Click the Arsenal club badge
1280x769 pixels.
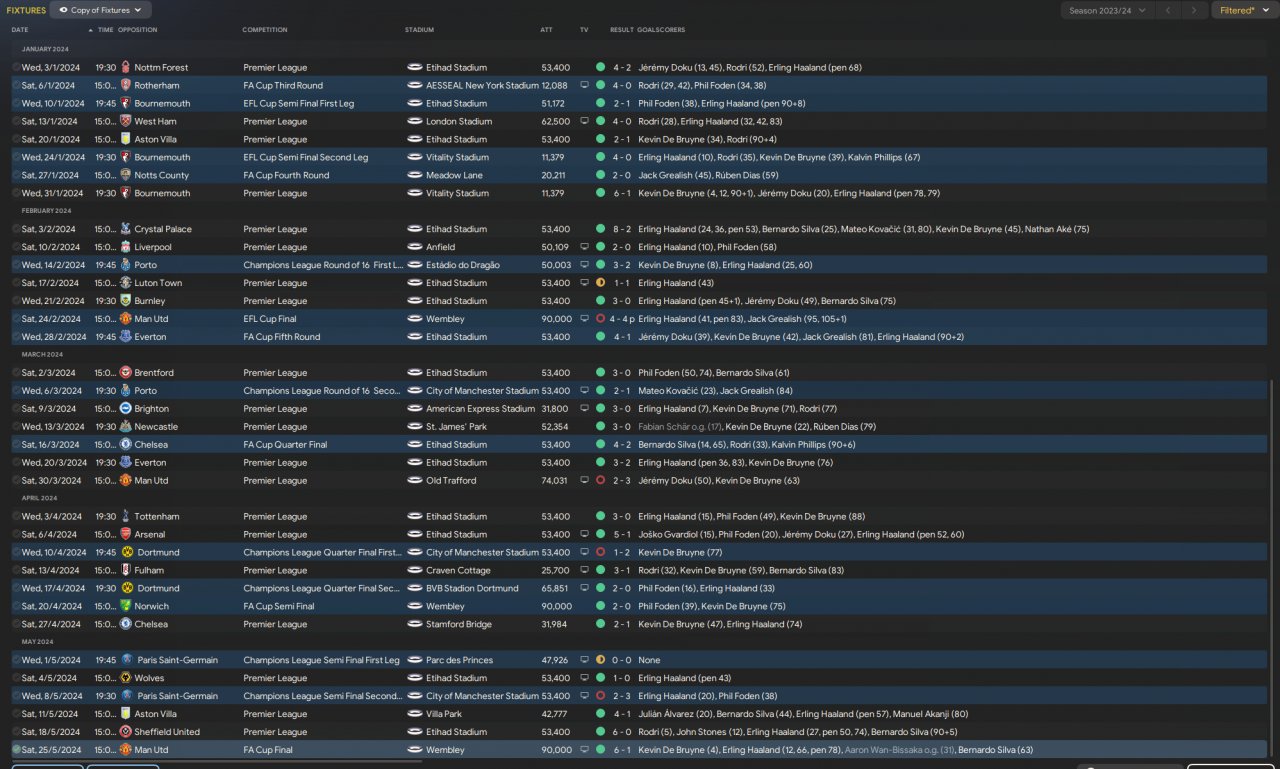coord(126,535)
